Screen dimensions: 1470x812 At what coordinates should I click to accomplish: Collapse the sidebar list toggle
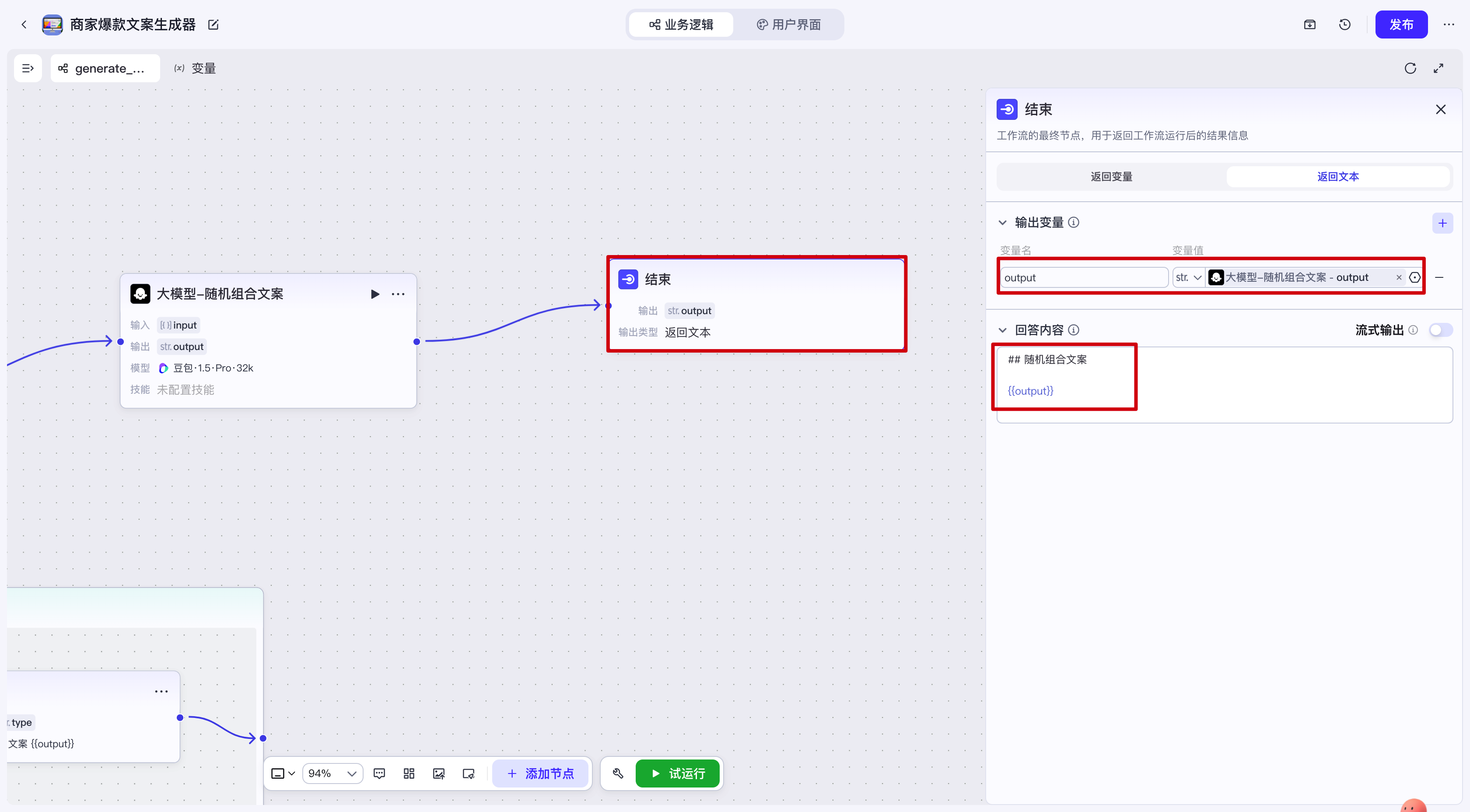[28, 69]
